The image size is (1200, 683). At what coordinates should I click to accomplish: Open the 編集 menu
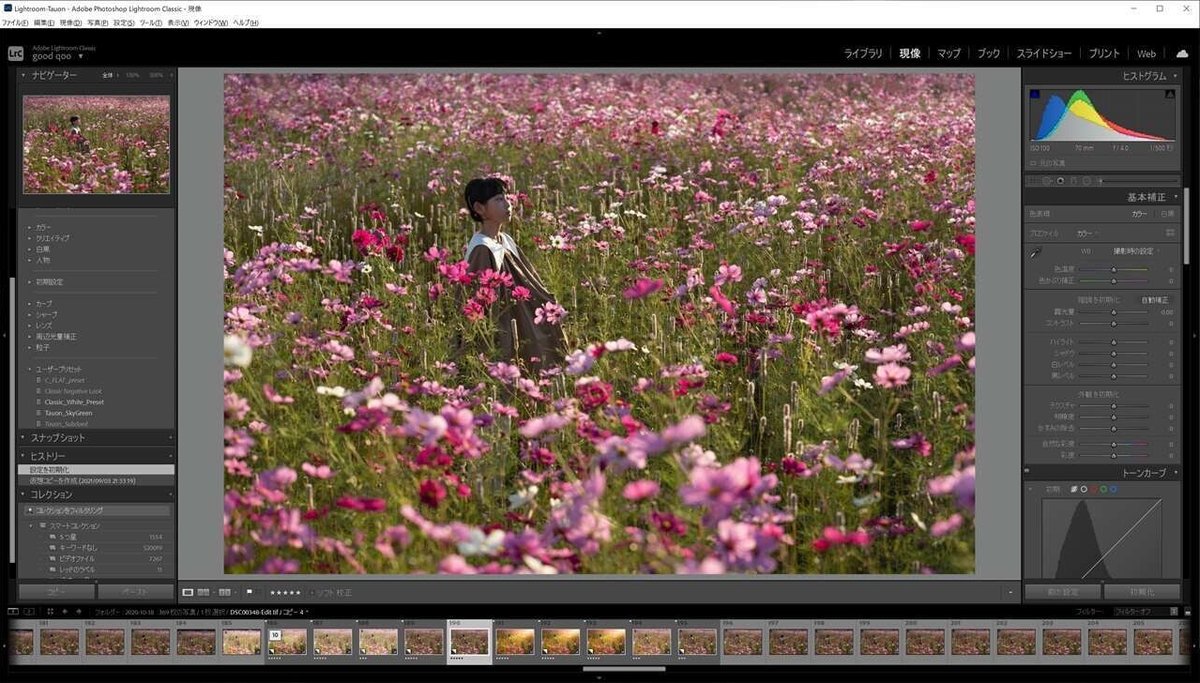coord(44,22)
